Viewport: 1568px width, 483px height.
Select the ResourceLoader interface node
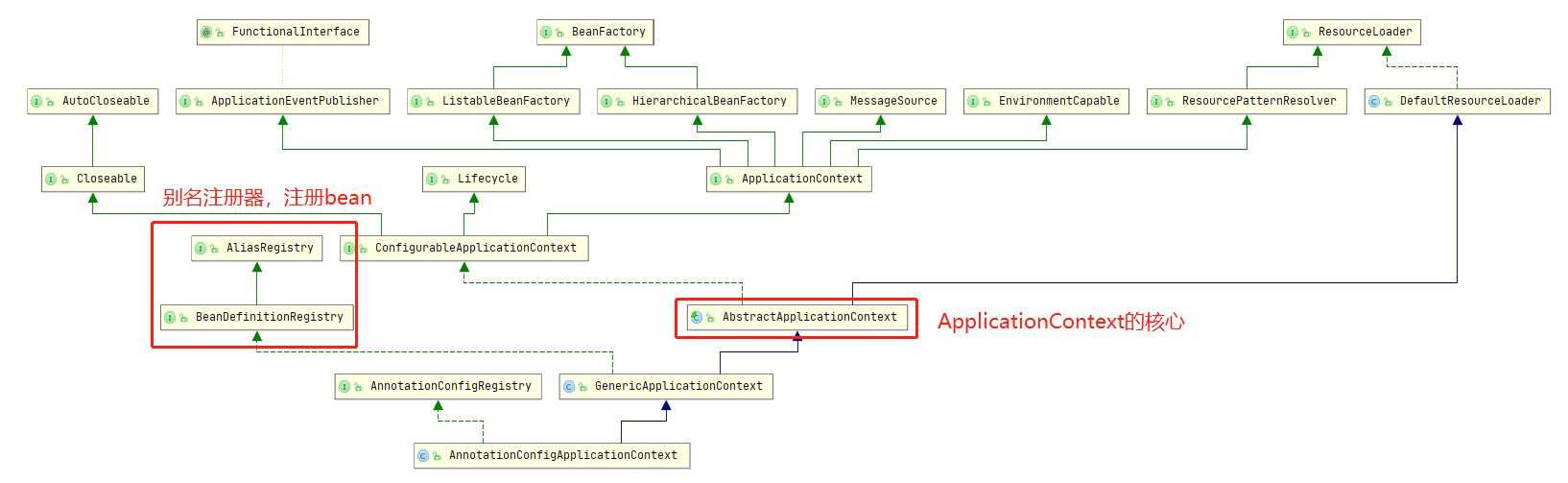pyautogui.click(x=1352, y=32)
